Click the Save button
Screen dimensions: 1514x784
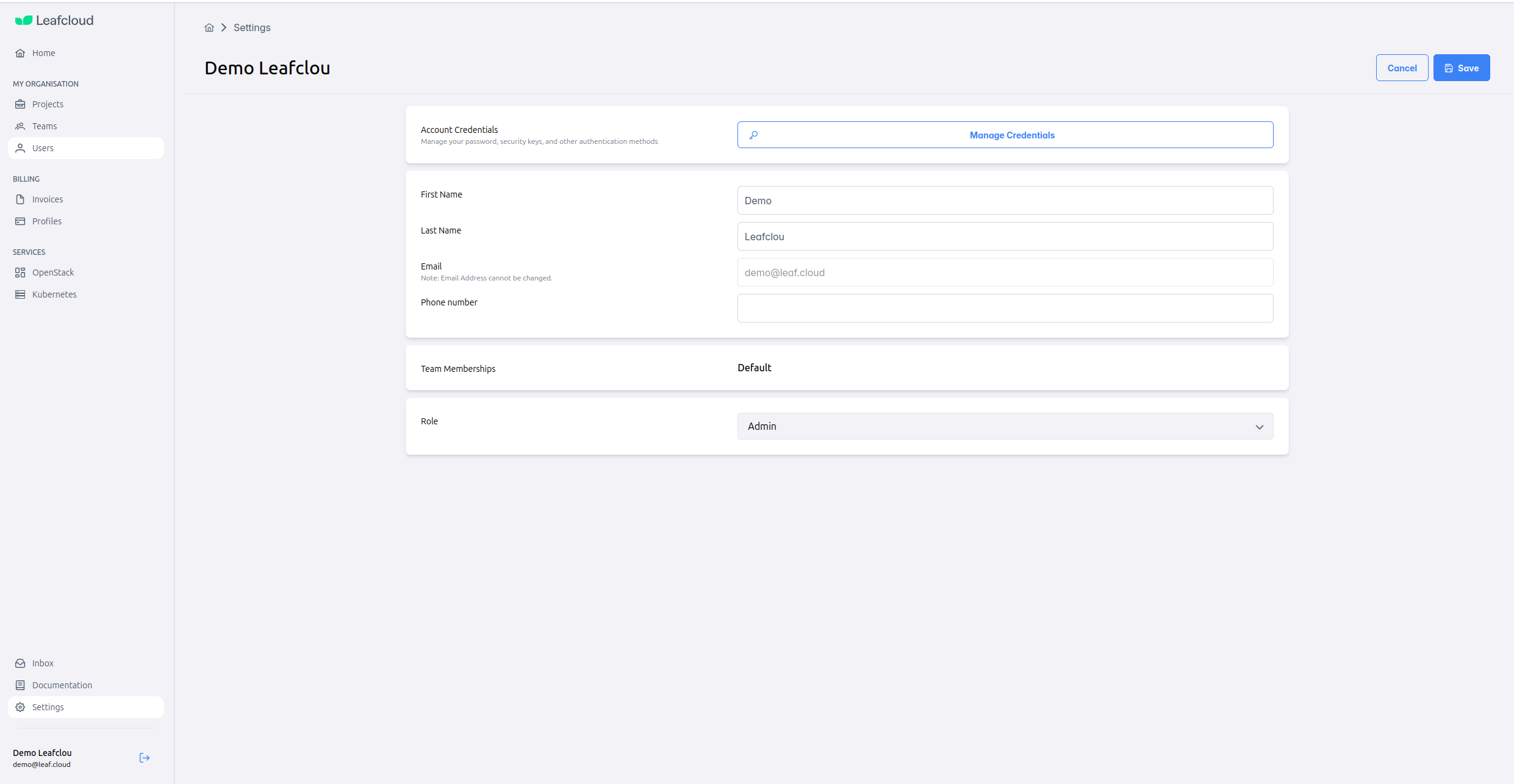(1462, 68)
